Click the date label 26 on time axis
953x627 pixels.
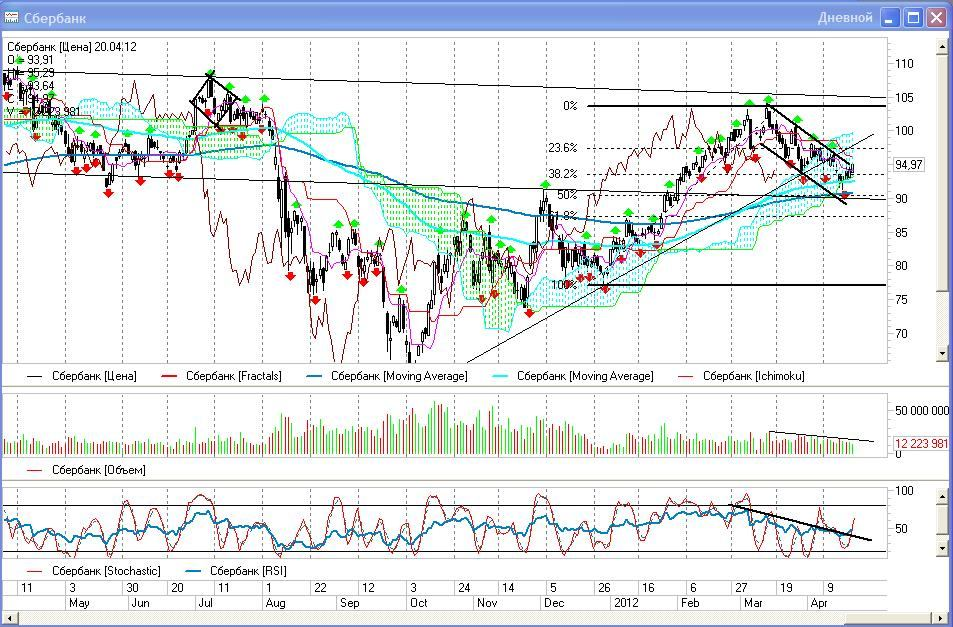(604, 588)
